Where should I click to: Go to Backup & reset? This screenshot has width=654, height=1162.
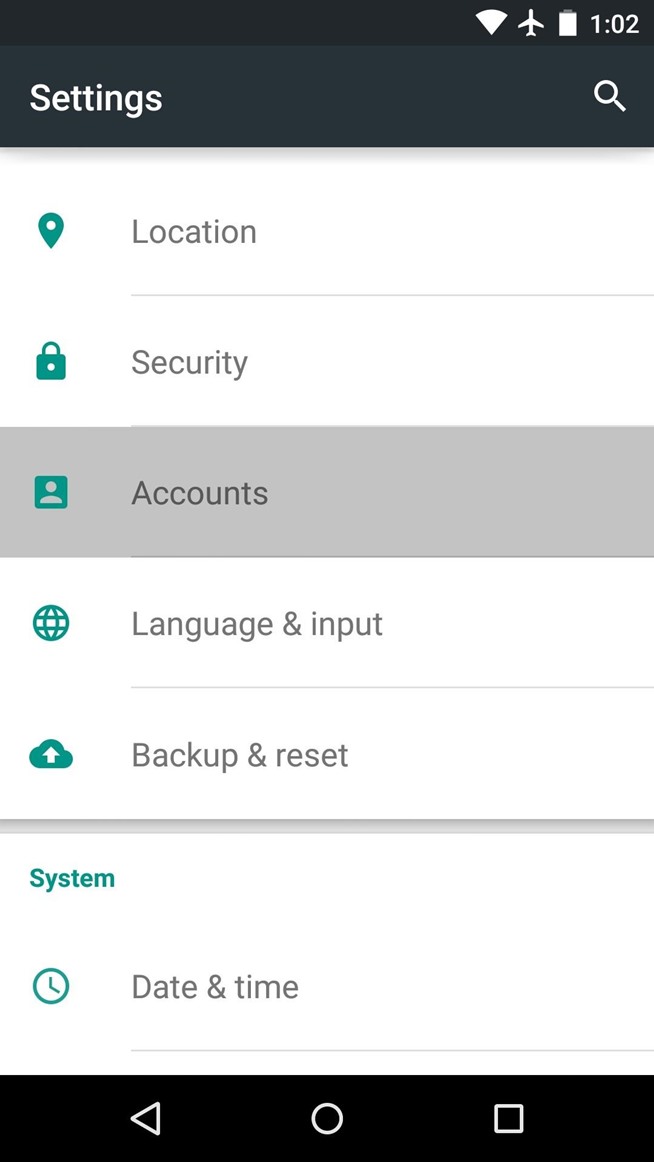(240, 755)
